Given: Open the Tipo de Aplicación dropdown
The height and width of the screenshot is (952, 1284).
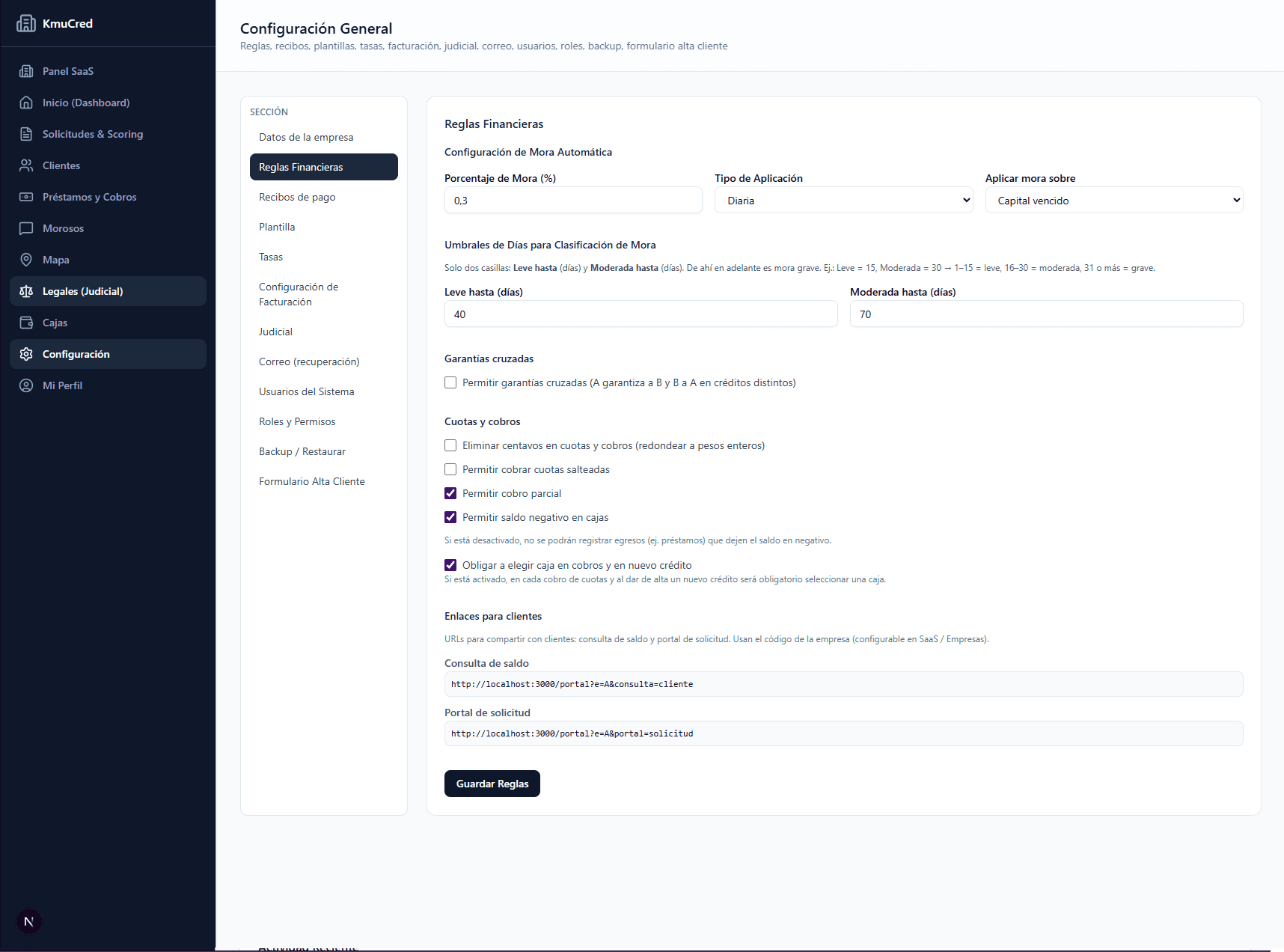Looking at the screenshot, I should 843,200.
